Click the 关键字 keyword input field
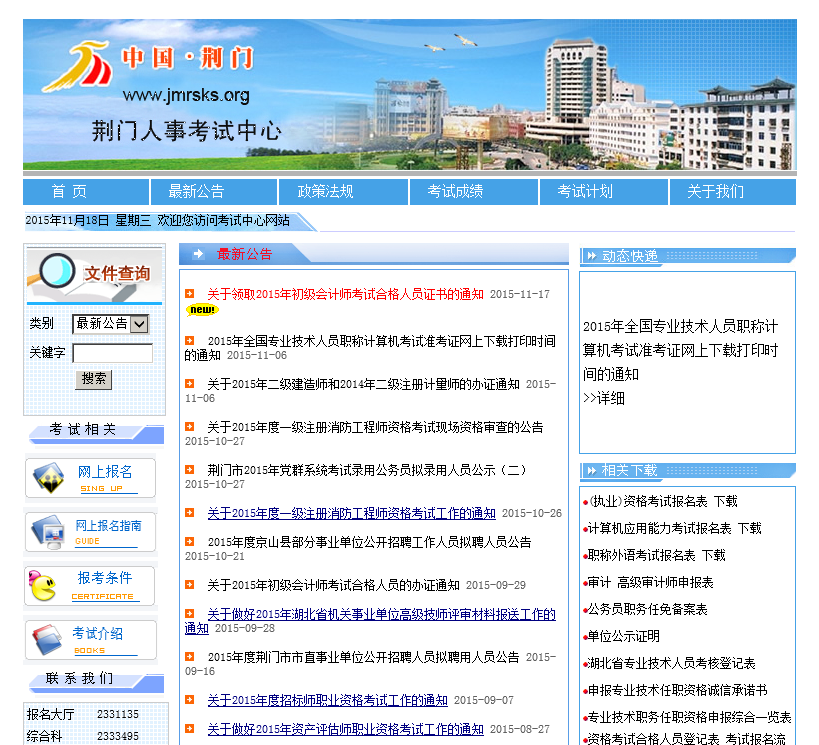The image size is (819, 745). point(112,353)
